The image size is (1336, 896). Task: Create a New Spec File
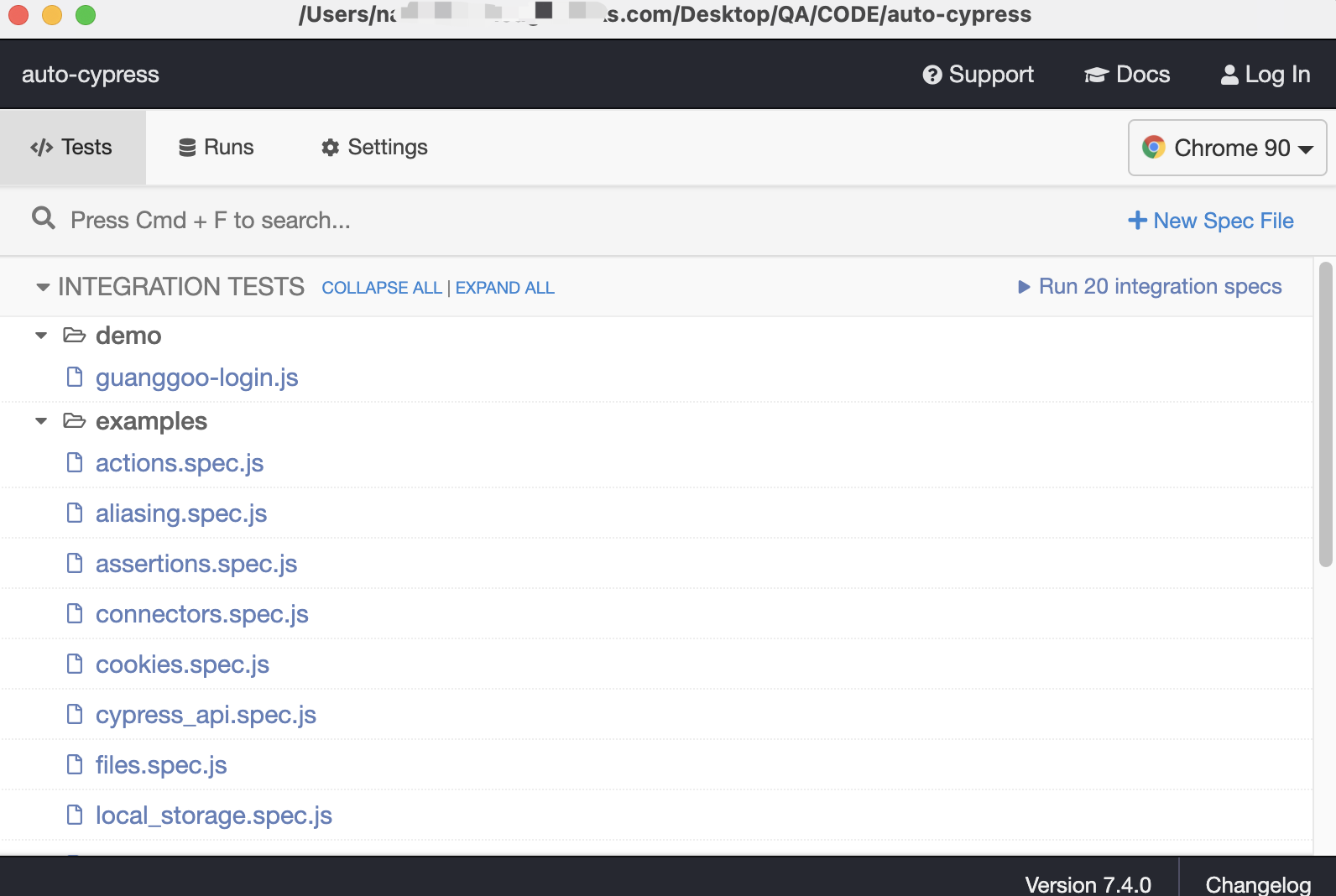pyautogui.click(x=1211, y=221)
